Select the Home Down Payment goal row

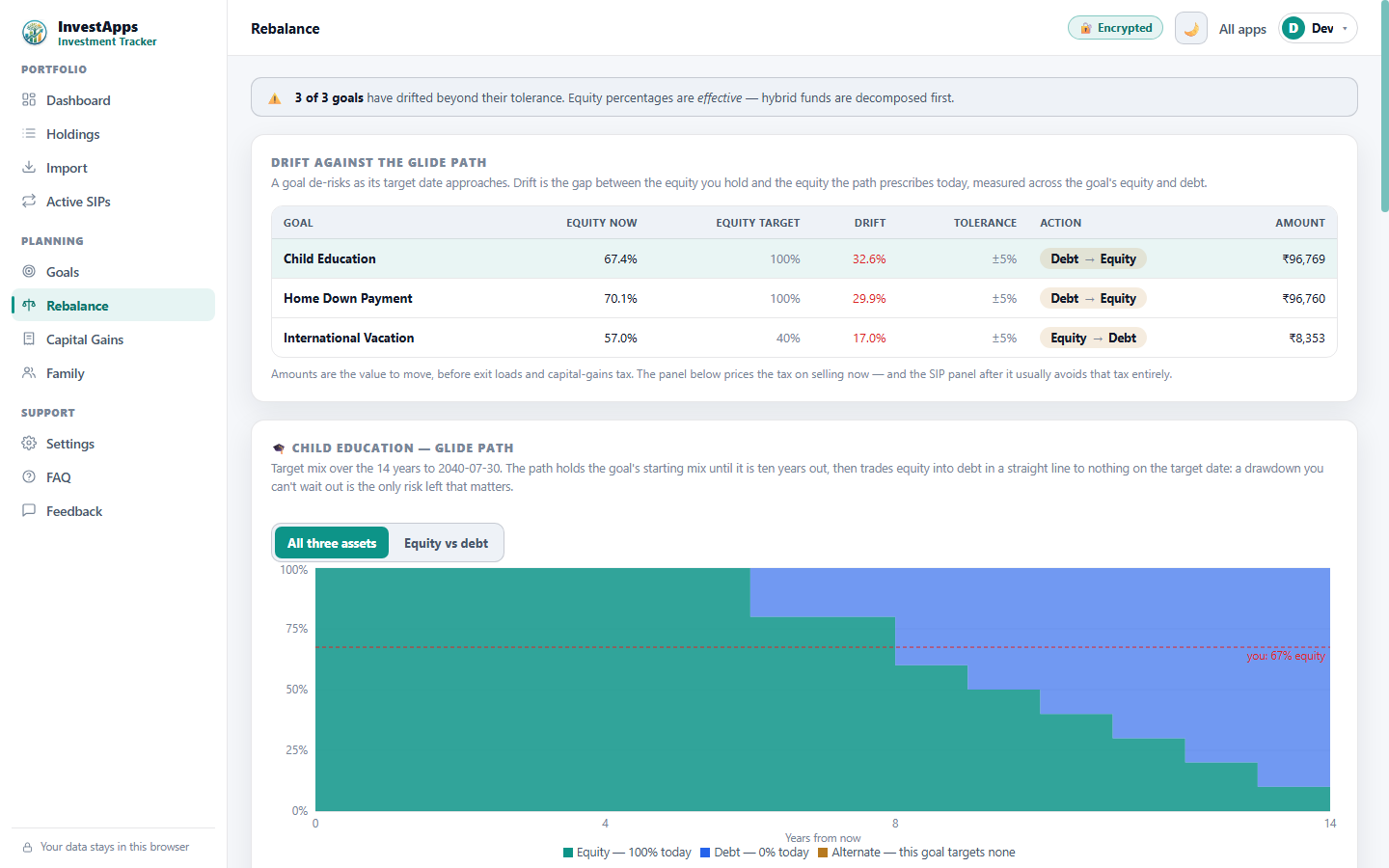pyautogui.click(x=804, y=298)
